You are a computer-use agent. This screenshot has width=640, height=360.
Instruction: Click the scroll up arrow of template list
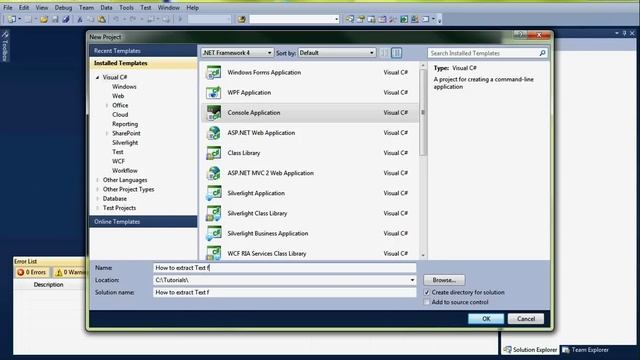pos(423,65)
